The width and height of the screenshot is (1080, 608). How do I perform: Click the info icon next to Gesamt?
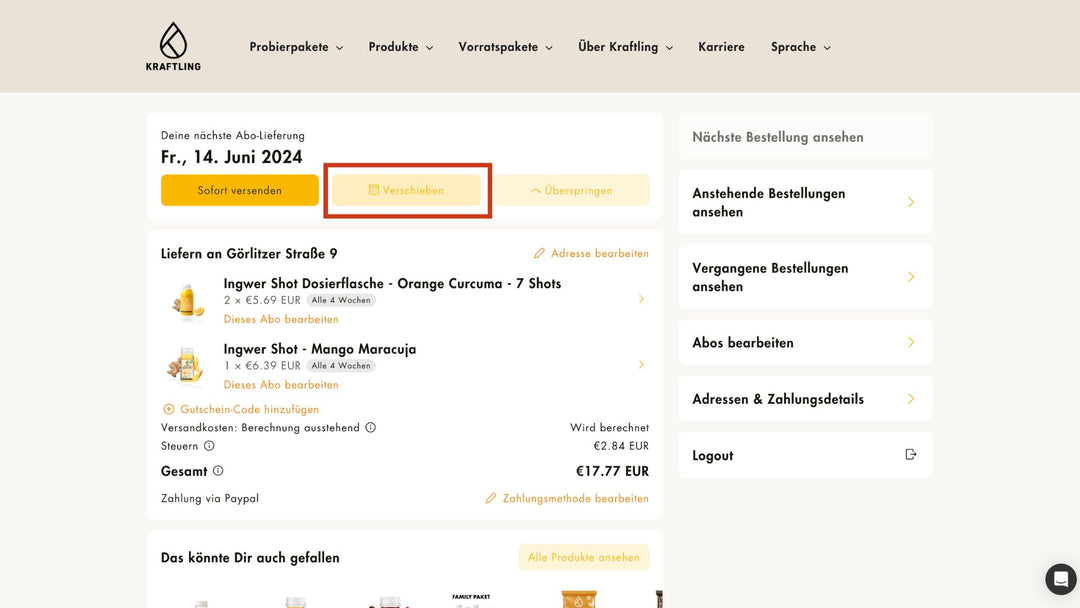(x=218, y=471)
